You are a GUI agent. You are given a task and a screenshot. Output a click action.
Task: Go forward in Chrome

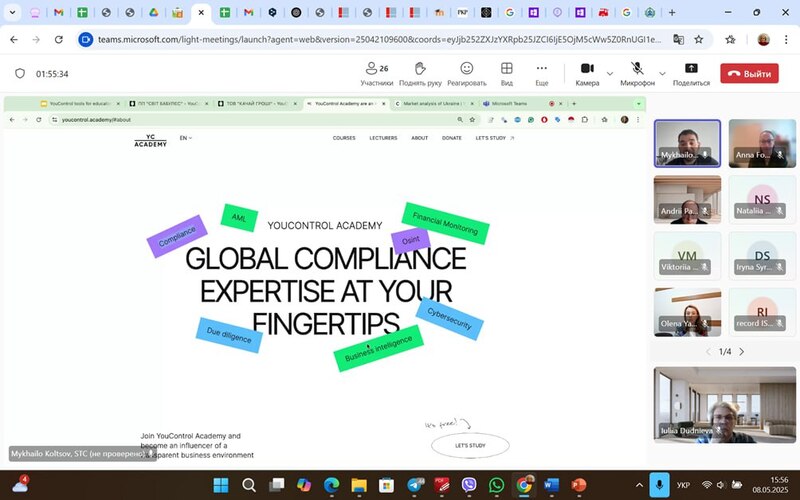click(x=36, y=39)
